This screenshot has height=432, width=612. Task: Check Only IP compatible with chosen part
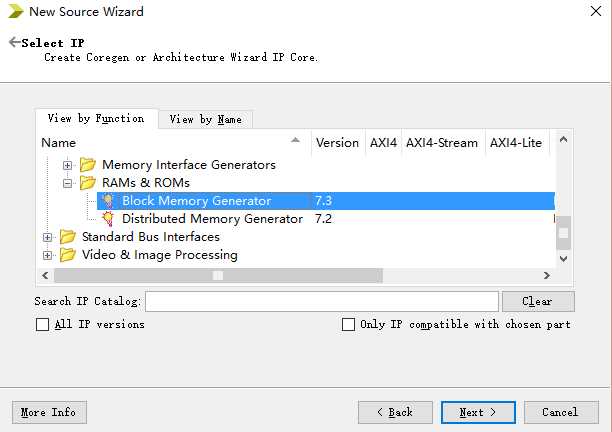[x=349, y=324]
